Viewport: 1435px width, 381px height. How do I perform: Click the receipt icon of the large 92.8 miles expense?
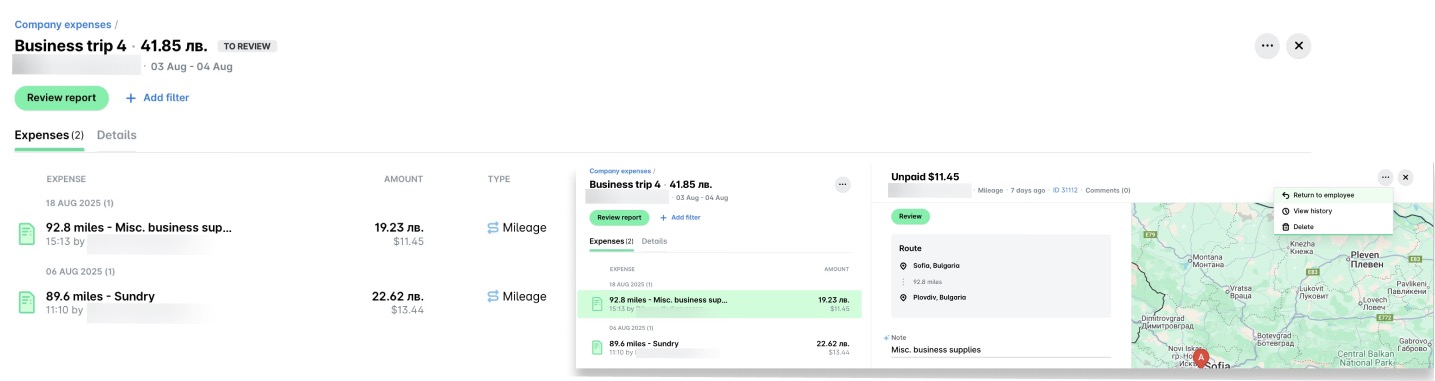point(28,234)
